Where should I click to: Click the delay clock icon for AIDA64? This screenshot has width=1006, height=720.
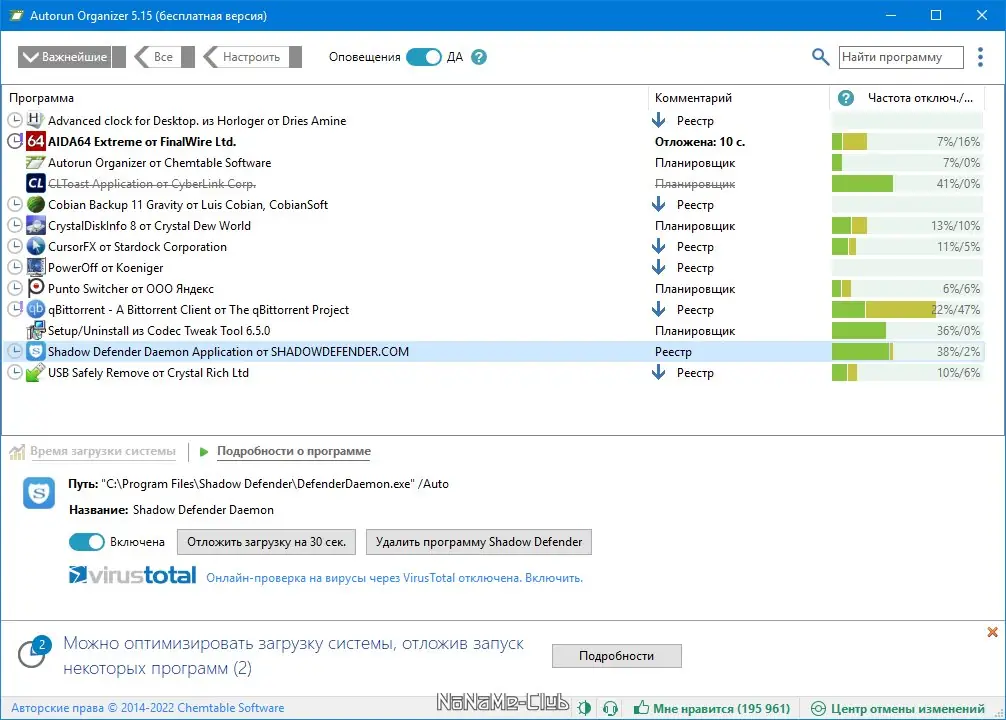tap(15, 142)
